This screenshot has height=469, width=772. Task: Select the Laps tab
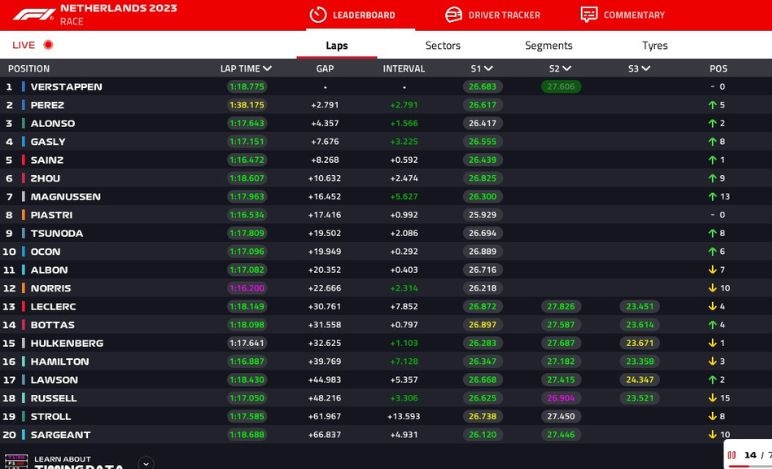(x=337, y=46)
